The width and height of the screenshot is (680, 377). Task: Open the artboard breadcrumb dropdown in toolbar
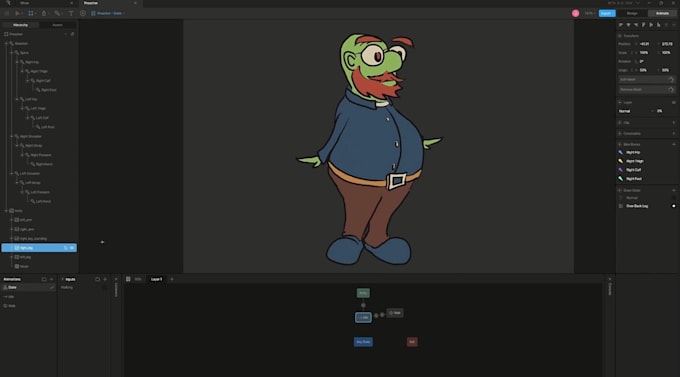(108, 13)
